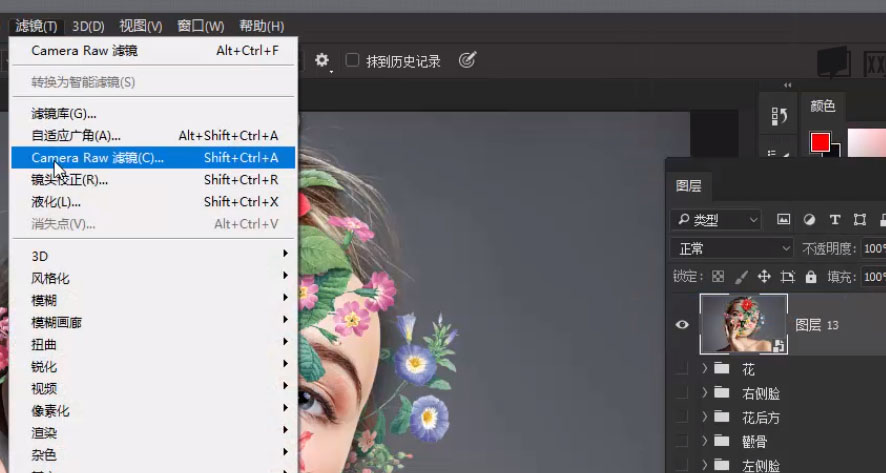This screenshot has height=473, width=886.
Task: Open the 风格化 filter submenu
Action: [x=153, y=278]
